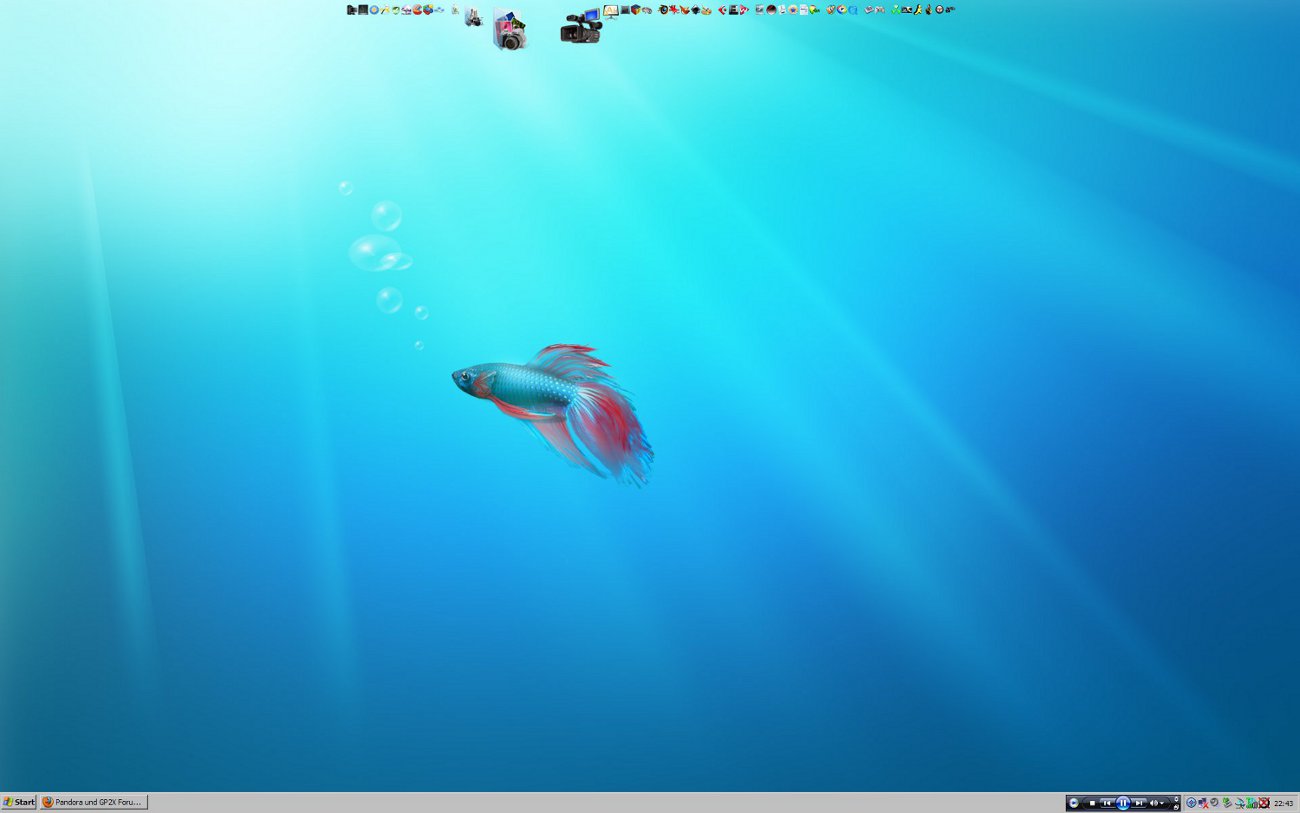1300x813 pixels.
Task: Switch to Pandora und GP2X Forum window
Action: tap(94, 802)
